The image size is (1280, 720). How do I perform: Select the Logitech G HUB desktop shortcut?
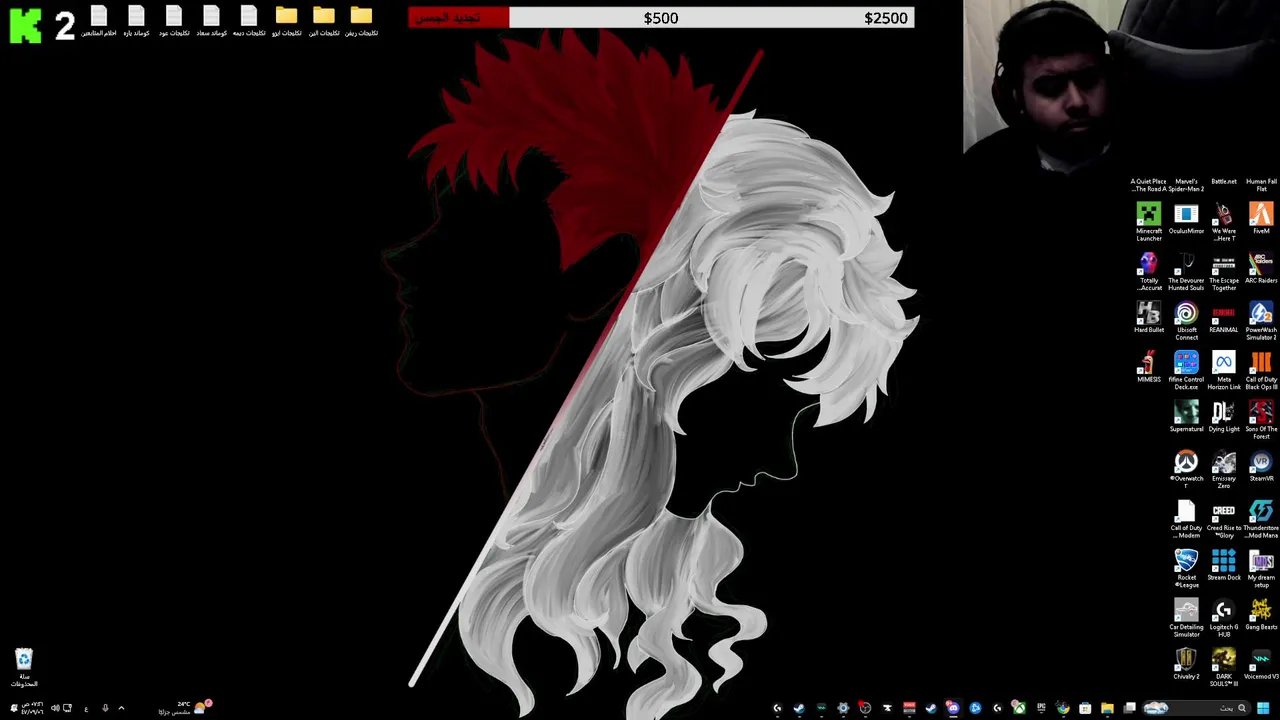pyautogui.click(x=1223, y=618)
